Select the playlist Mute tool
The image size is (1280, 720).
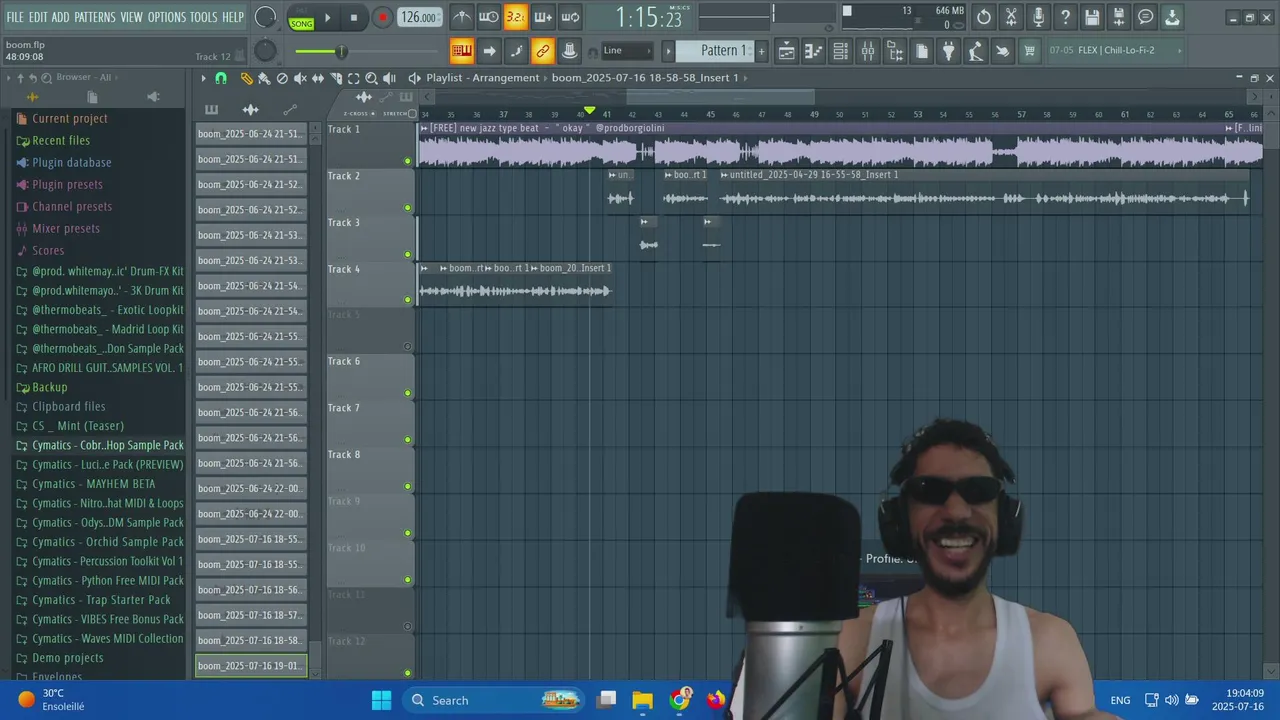click(x=300, y=78)
